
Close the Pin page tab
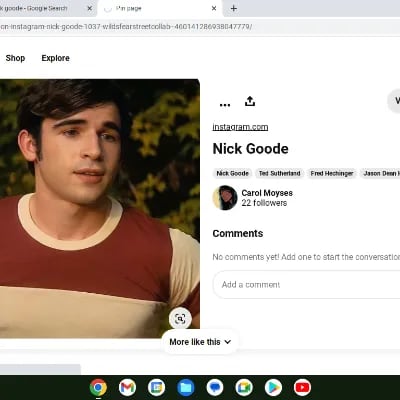coord(214,8)
